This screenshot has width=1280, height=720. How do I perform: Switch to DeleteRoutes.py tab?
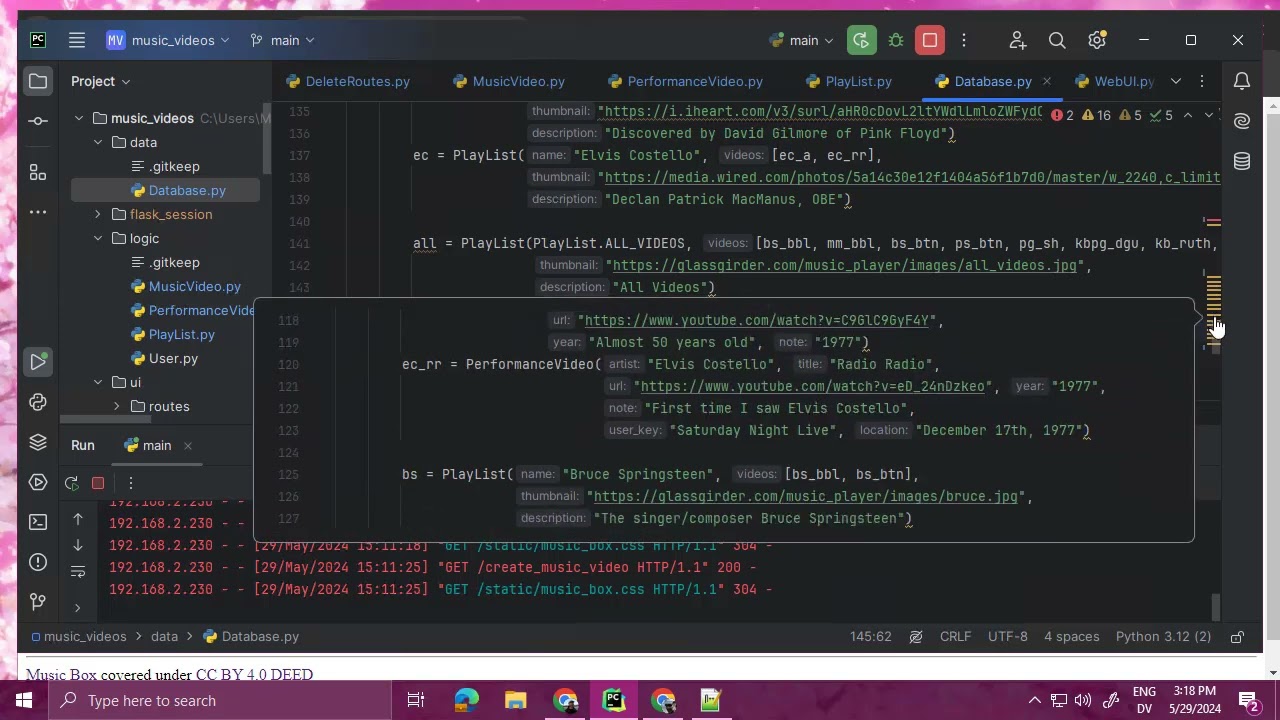(x=348, y=81)
